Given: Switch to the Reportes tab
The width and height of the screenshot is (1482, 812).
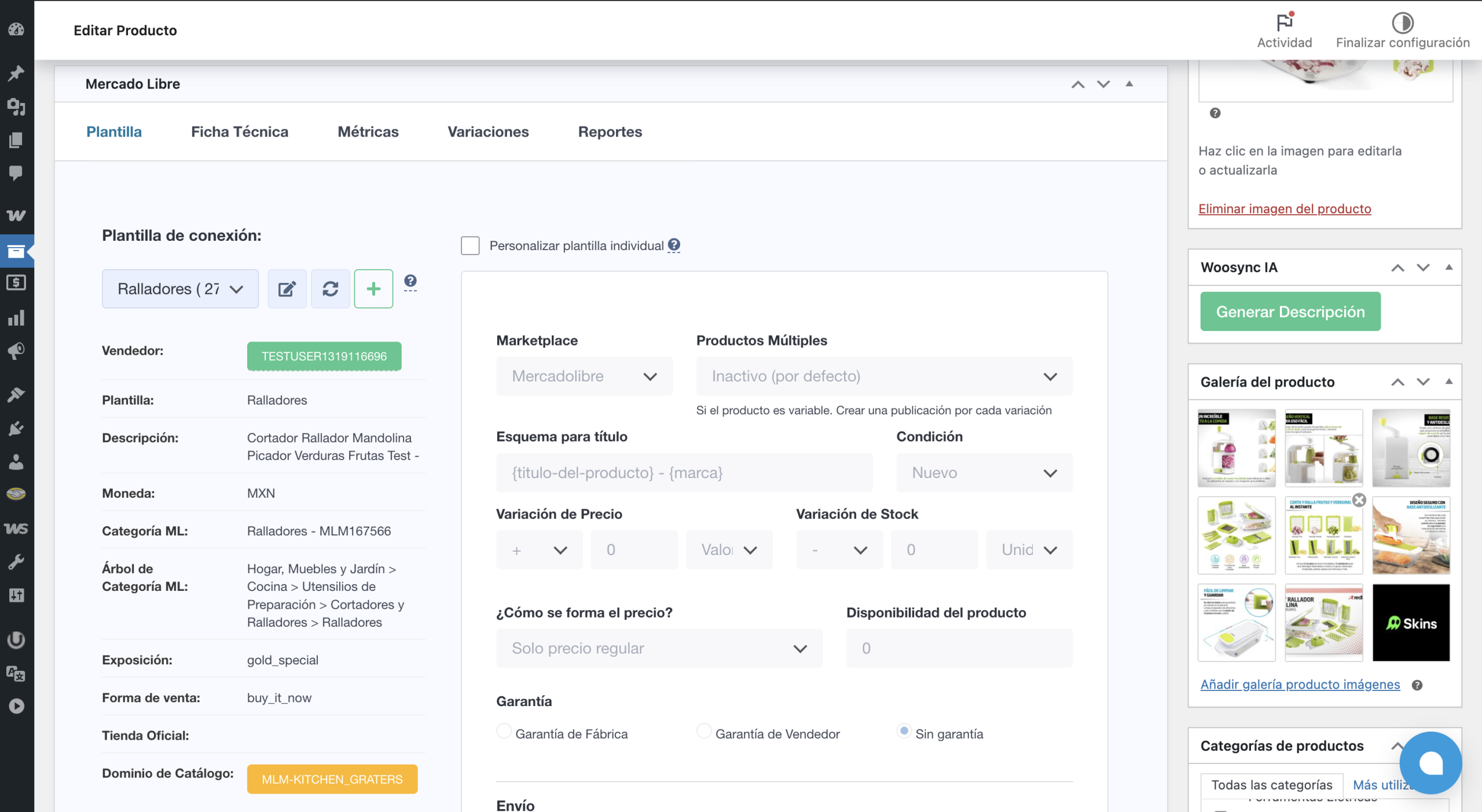Looking at the screenshot, I should (x=610, y=131).
